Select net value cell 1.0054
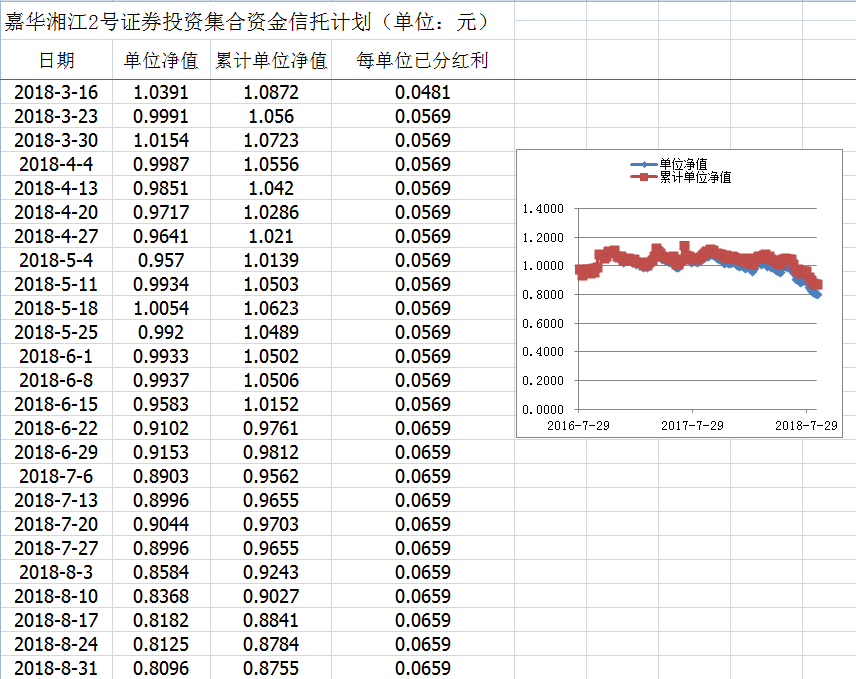The width and height of the screenshot is (856, 679). 161,308
